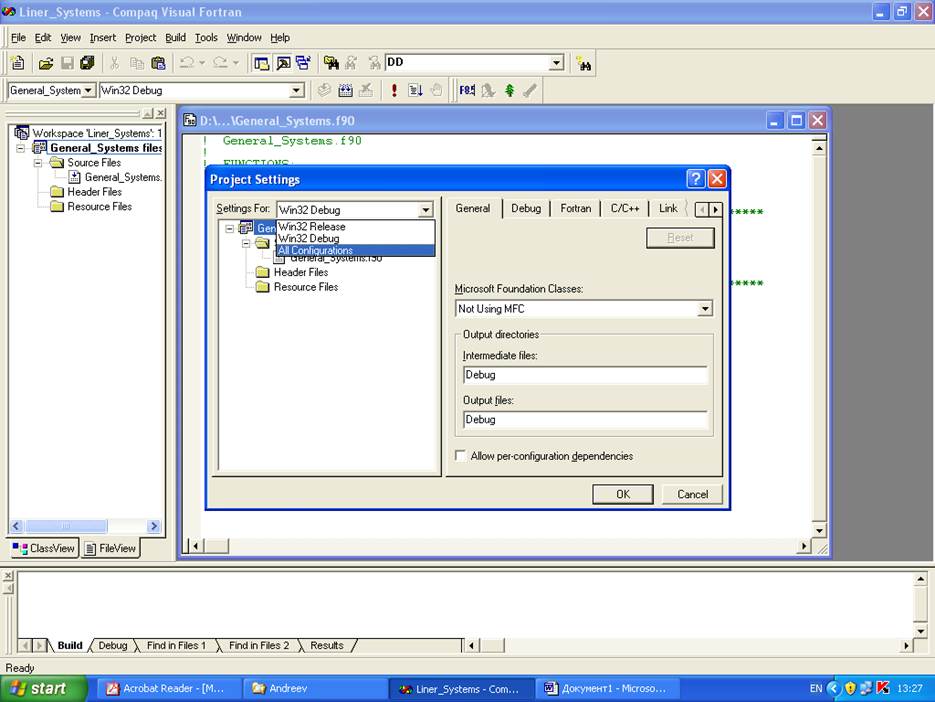Switch to the Link settings tab
Screen dimensions: 935x702
[x=668, y=209]
